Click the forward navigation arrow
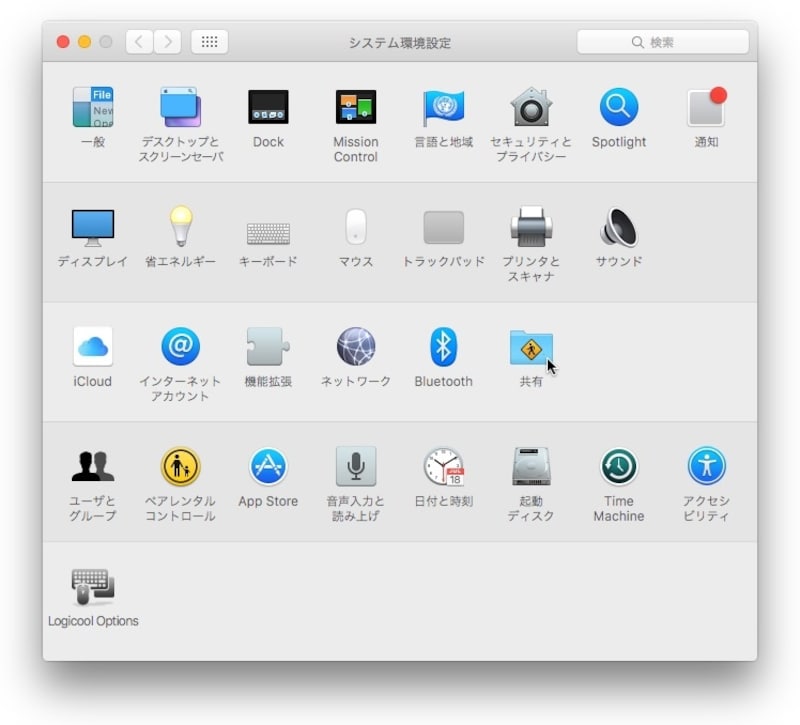 (167, 42)
